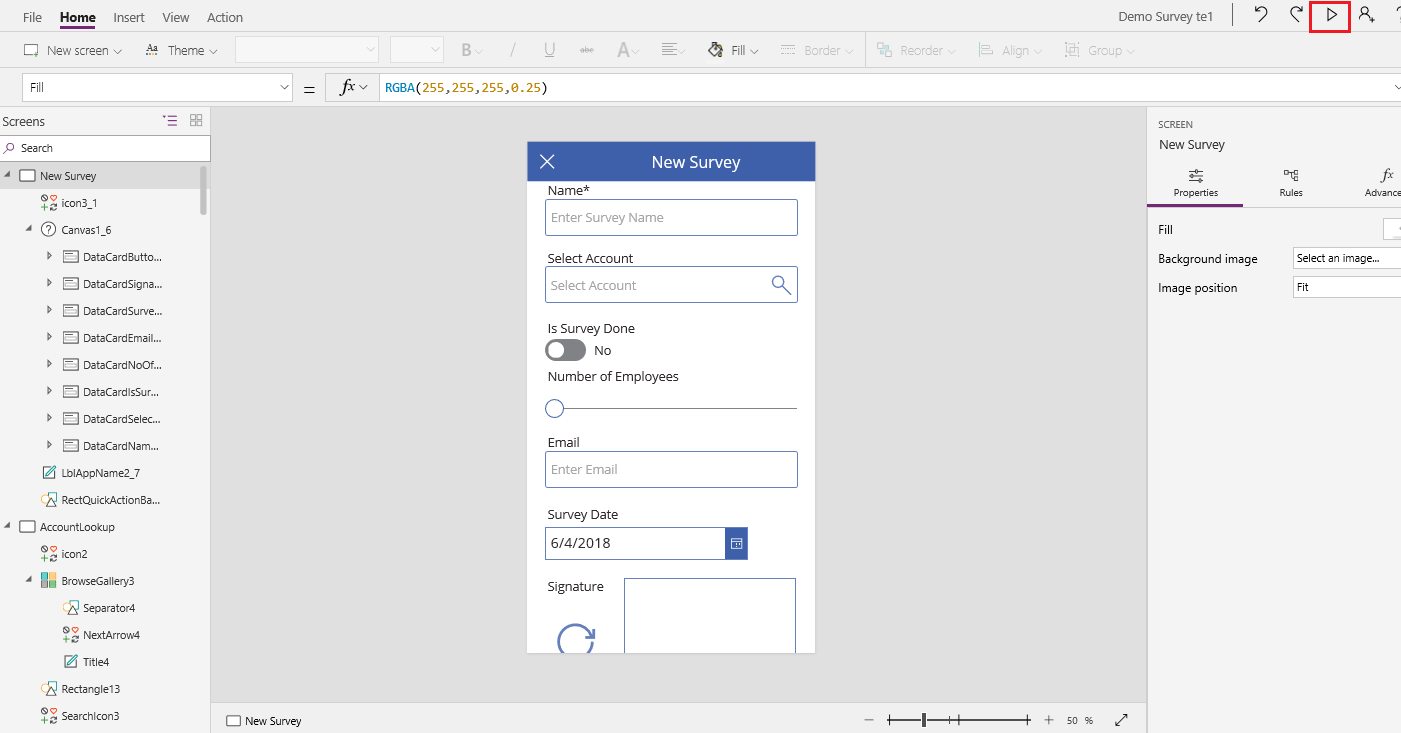1401x733 pixels.
Task: Open the Theme dropdown
Action: pos(181,49)
